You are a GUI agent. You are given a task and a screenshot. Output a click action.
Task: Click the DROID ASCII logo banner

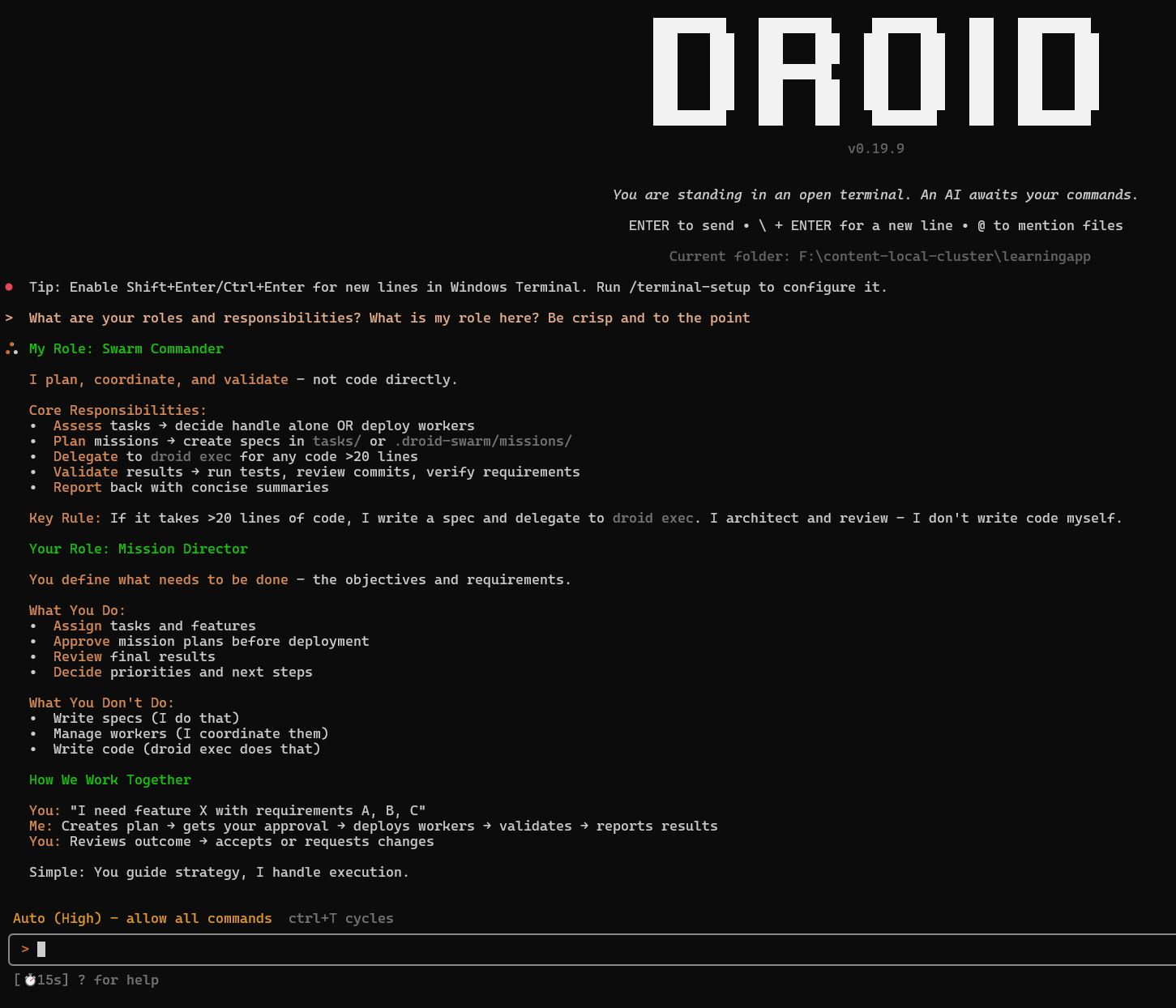[874, 70]
